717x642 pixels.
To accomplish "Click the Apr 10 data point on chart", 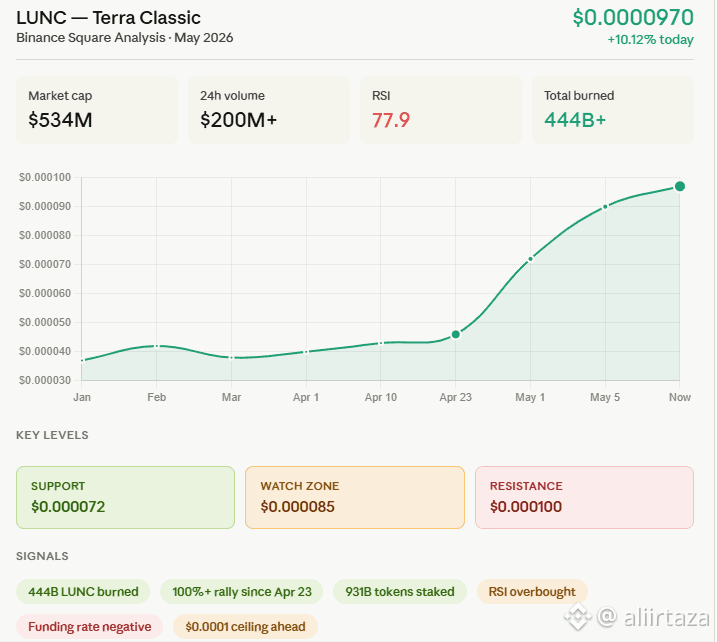I will point(381,343).
